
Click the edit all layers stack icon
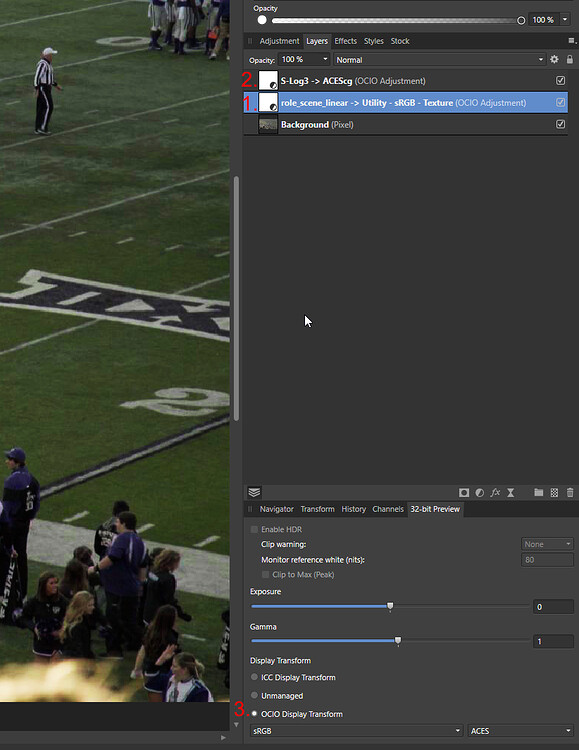point(254,492)
